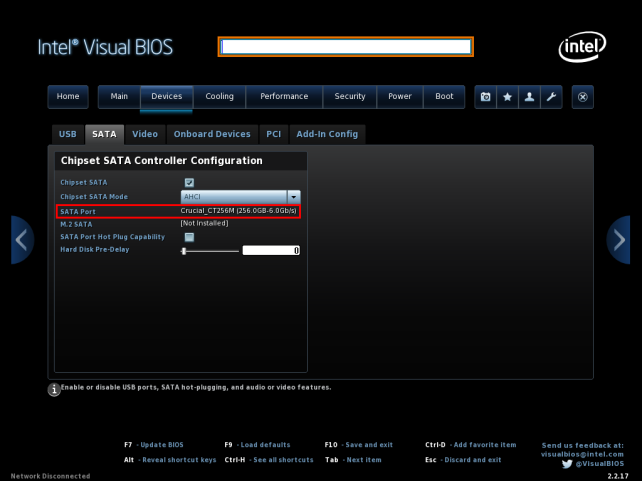Click the Chipset SATA Mode label

click(x=94, y=197)
